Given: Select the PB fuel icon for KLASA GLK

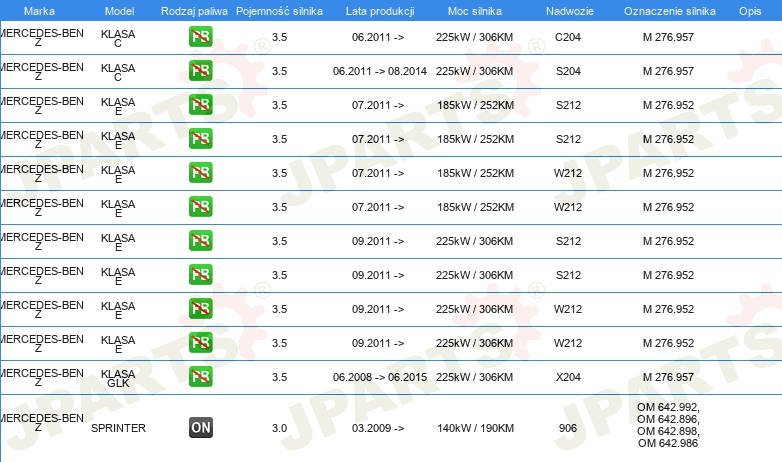Looking at the screenshot, I should pos(200,376).
